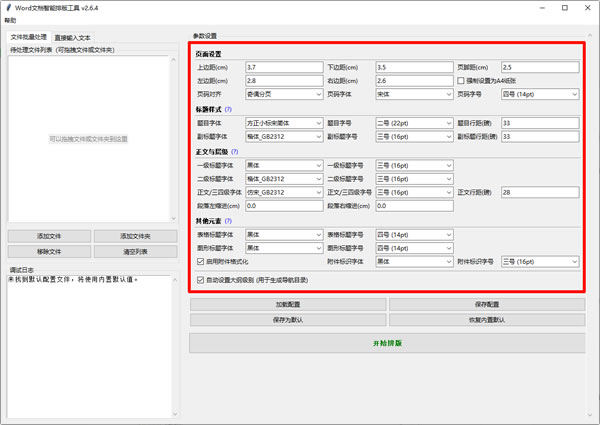Image resolution: width=600 pixels, height=425 pixels.
Task: Click the (?) help icon beside 标题样式
Action: [x=229, y=108]
